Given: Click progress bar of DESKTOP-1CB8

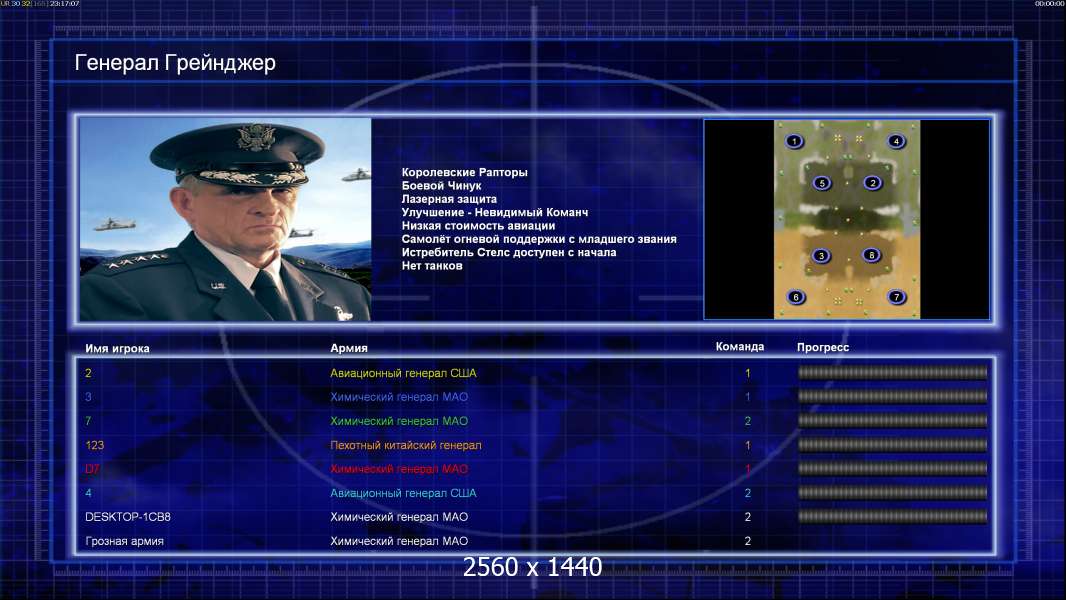Looking at the screenshot, I should click(893, 516).
